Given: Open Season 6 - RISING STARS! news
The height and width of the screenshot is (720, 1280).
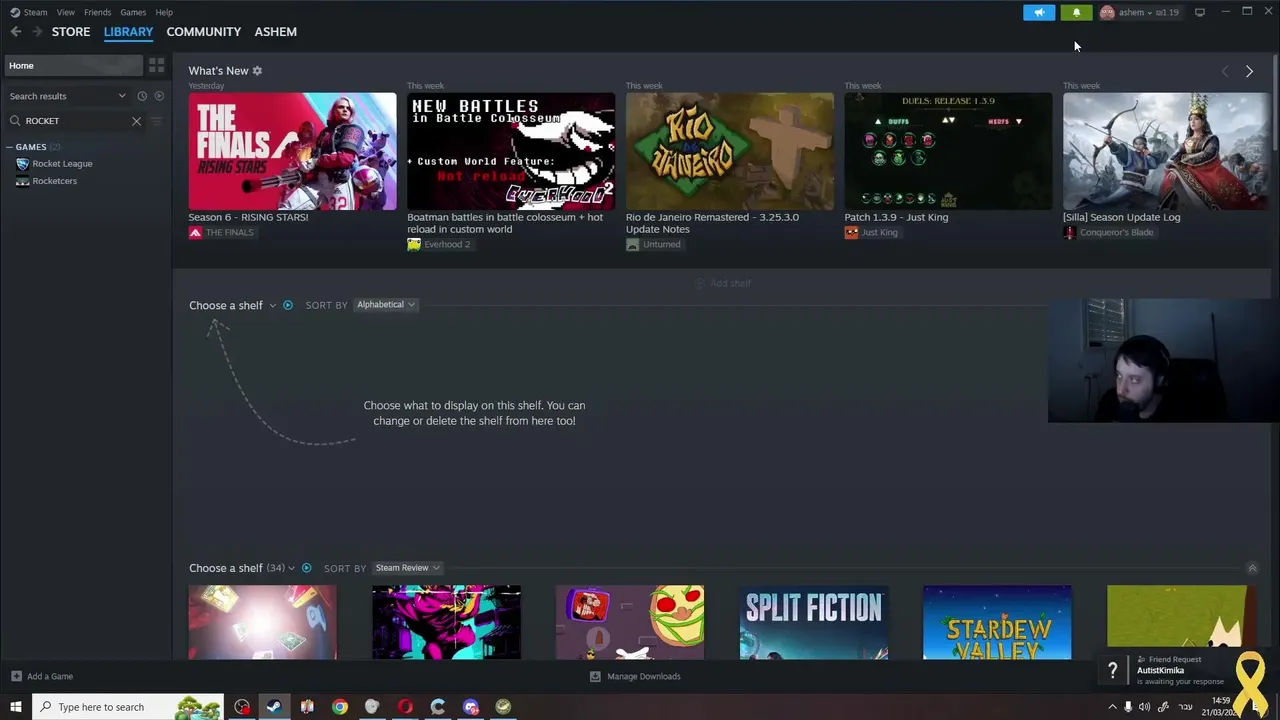Looking at the screenshot, I should [248, 217].
